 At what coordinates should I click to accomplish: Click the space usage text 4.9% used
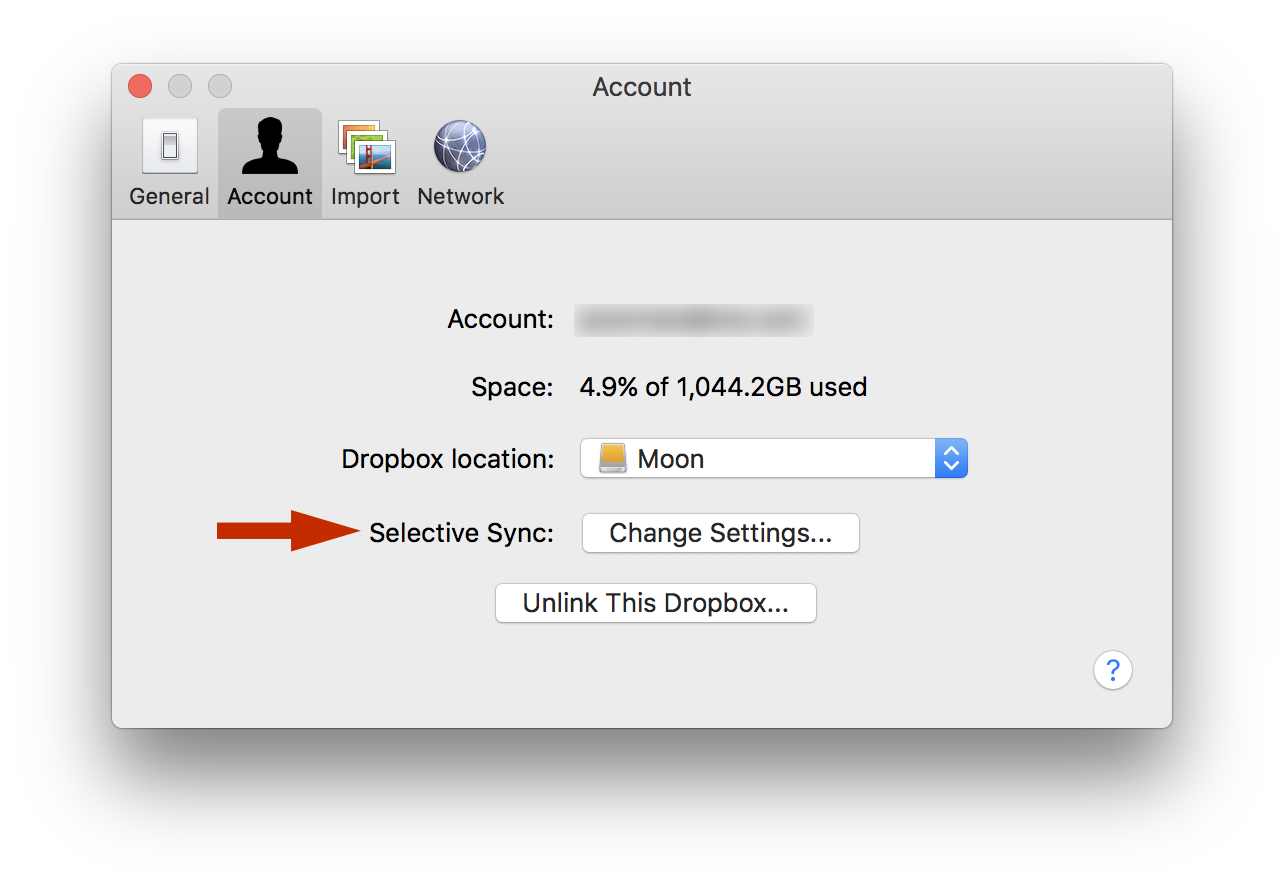point(723,387)
